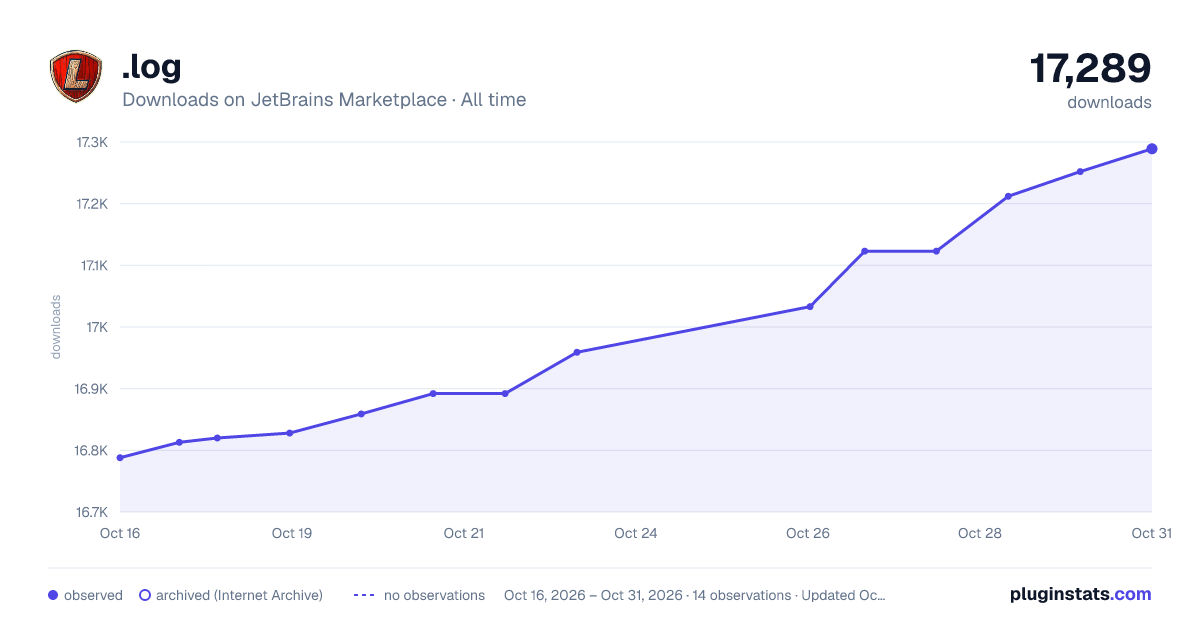The height and width of the screenshot is (630, 1200).
Task: Click the 'observed' legend label
Action: [93, 595]
